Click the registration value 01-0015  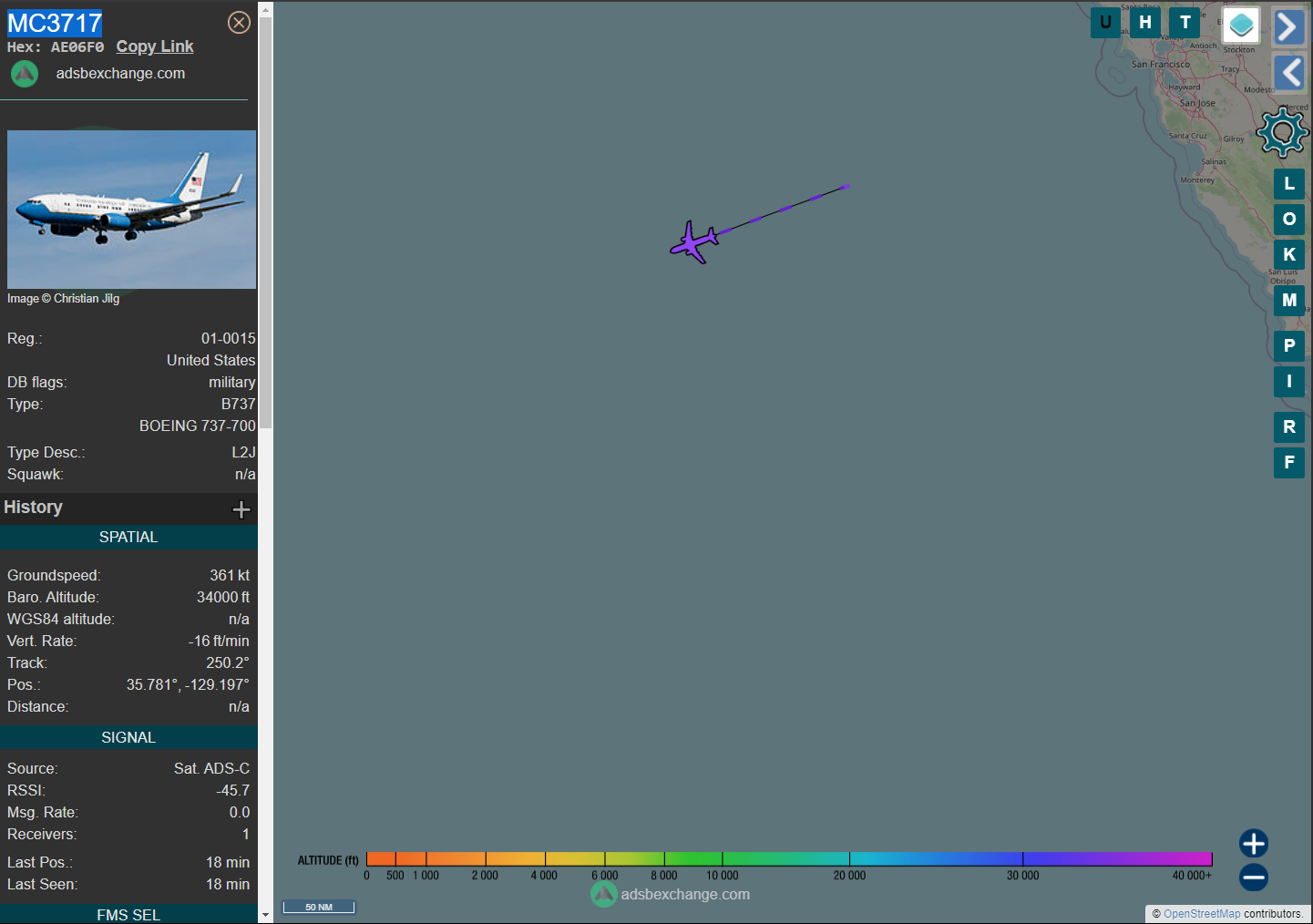click(x=229, y=339)
